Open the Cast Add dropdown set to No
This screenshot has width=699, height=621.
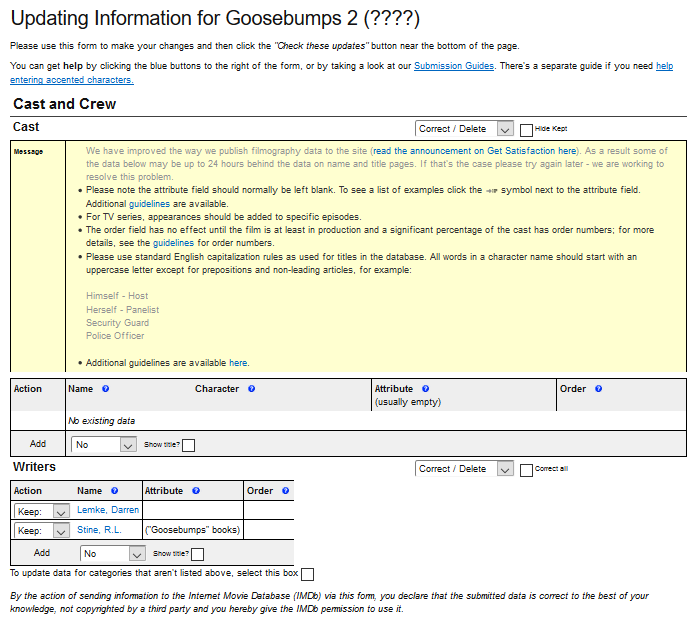103,445
